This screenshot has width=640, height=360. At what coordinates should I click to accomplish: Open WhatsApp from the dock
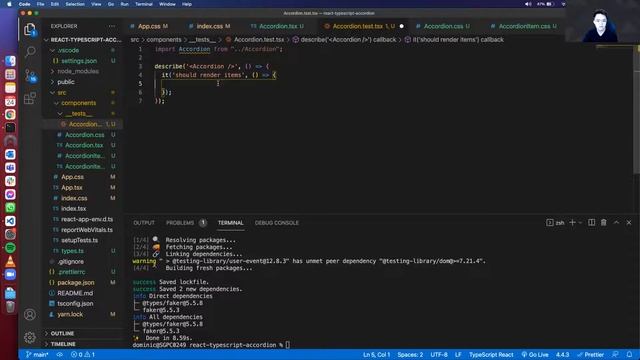click(10, 208)
